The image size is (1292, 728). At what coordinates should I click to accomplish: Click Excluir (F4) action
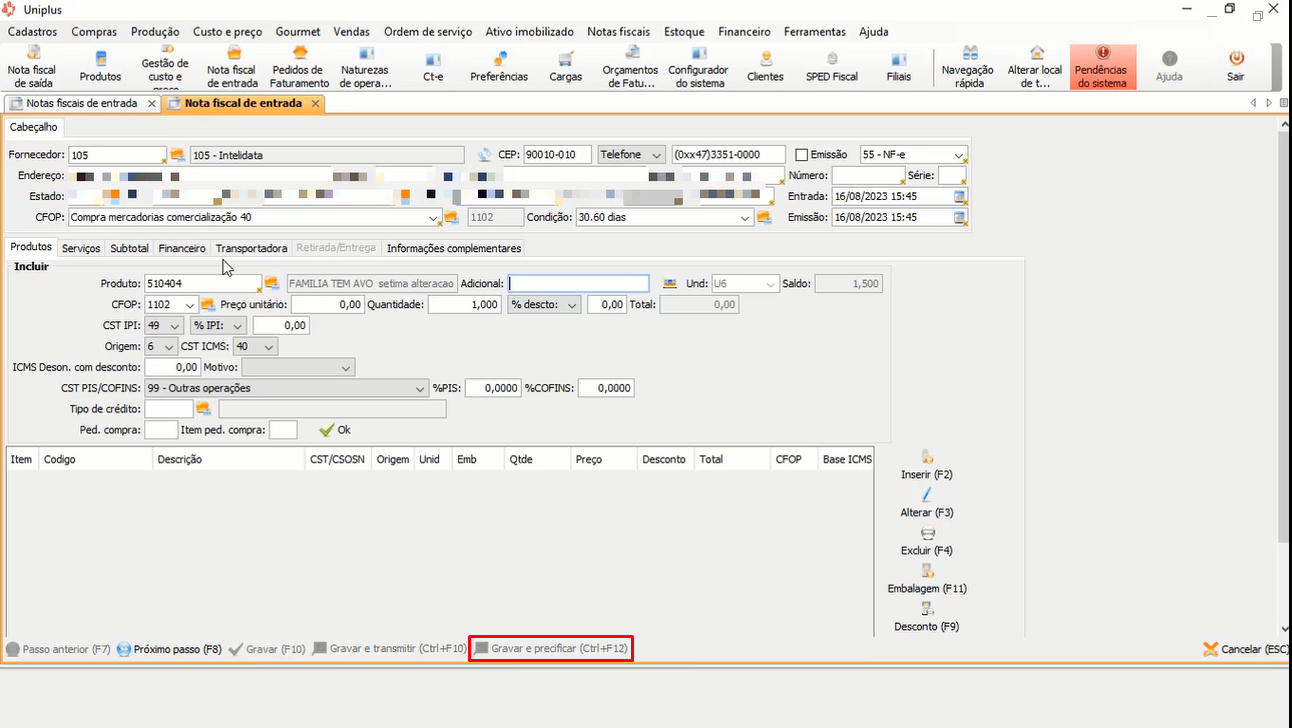click(927, 542)
